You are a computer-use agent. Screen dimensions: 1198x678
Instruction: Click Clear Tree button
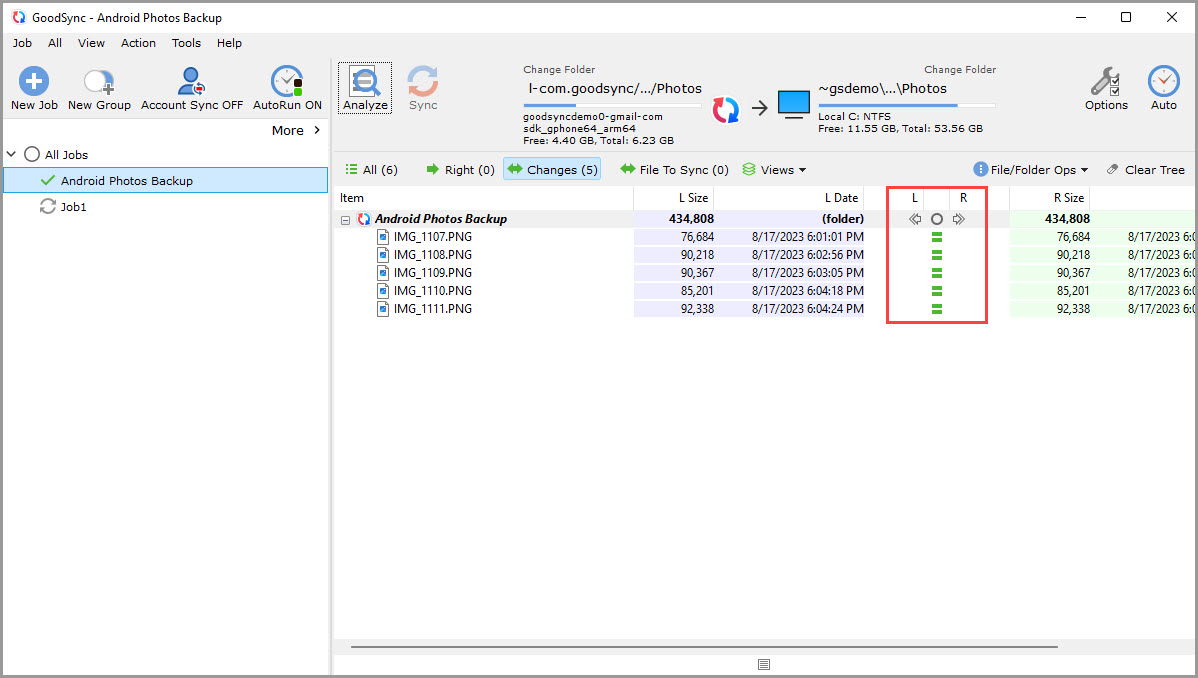pyautogui.click(x=1145, y=170)
